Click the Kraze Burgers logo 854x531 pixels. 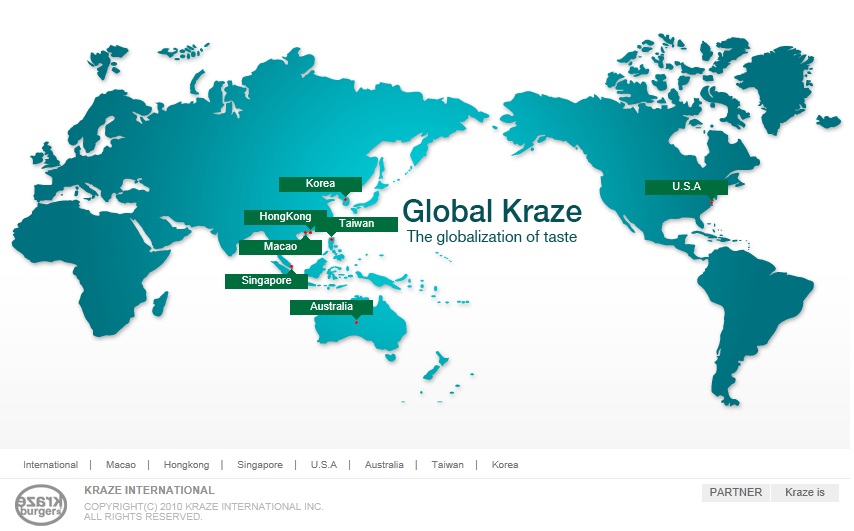click(x=41, y=504)
